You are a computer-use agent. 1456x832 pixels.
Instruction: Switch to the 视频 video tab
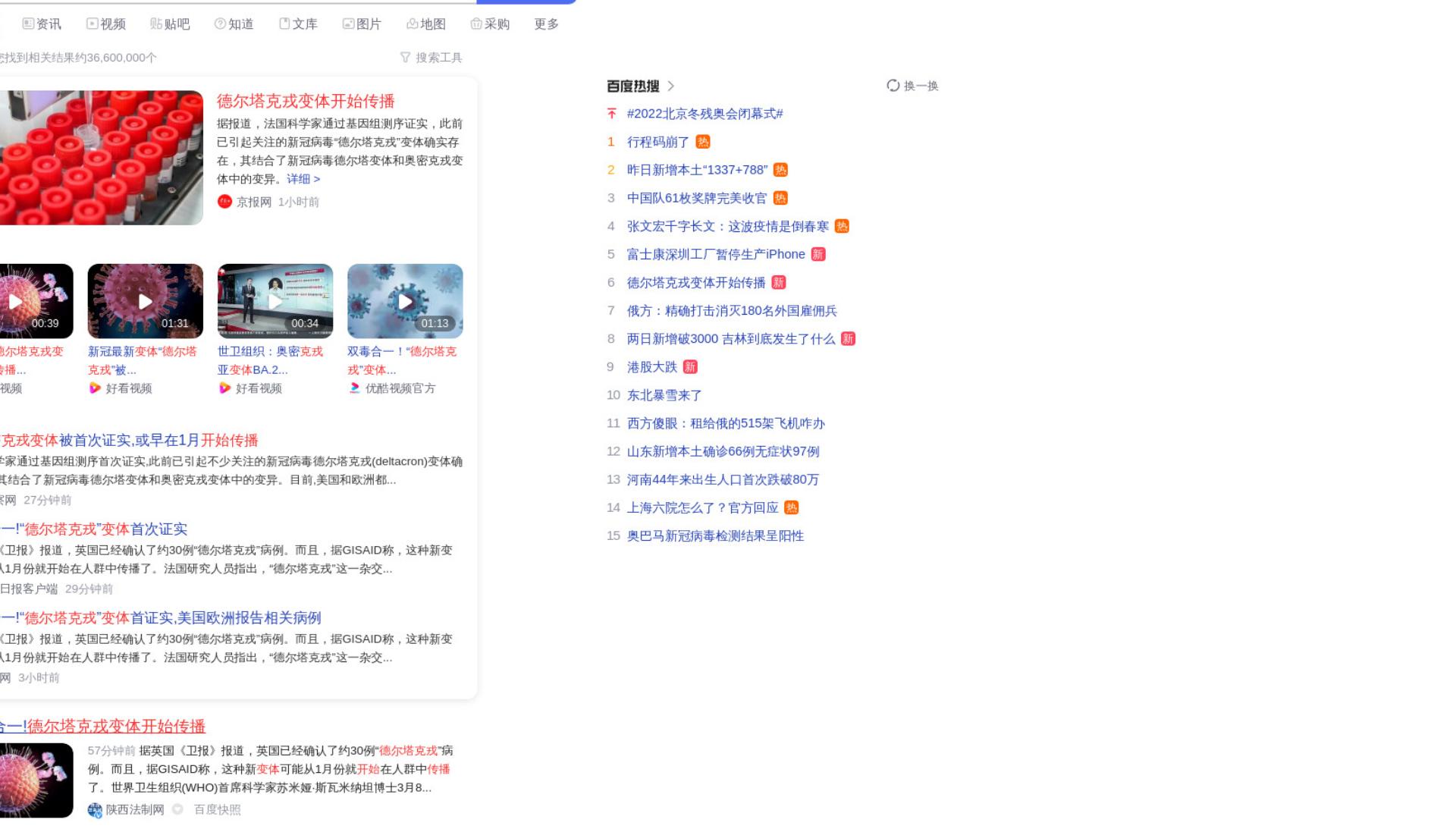click(x=106, y=24)
